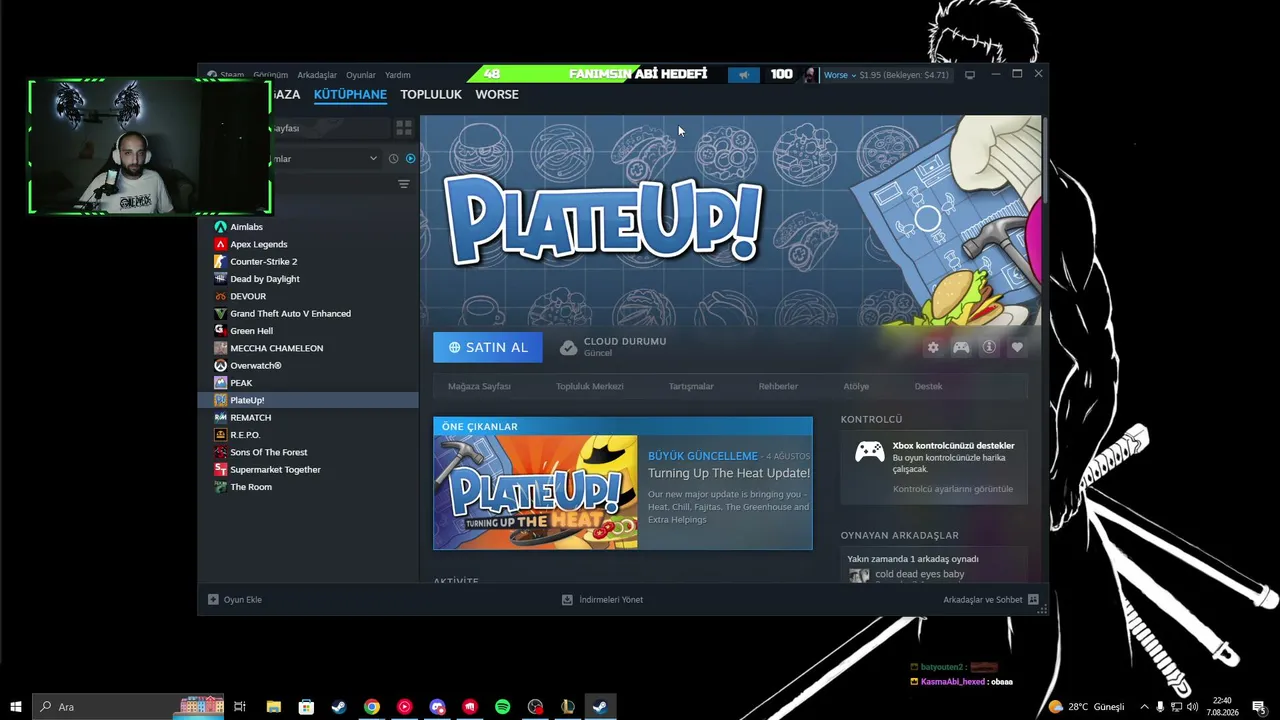Expand the games collection dropdown
1280x720 pixels.
point(373,158)
